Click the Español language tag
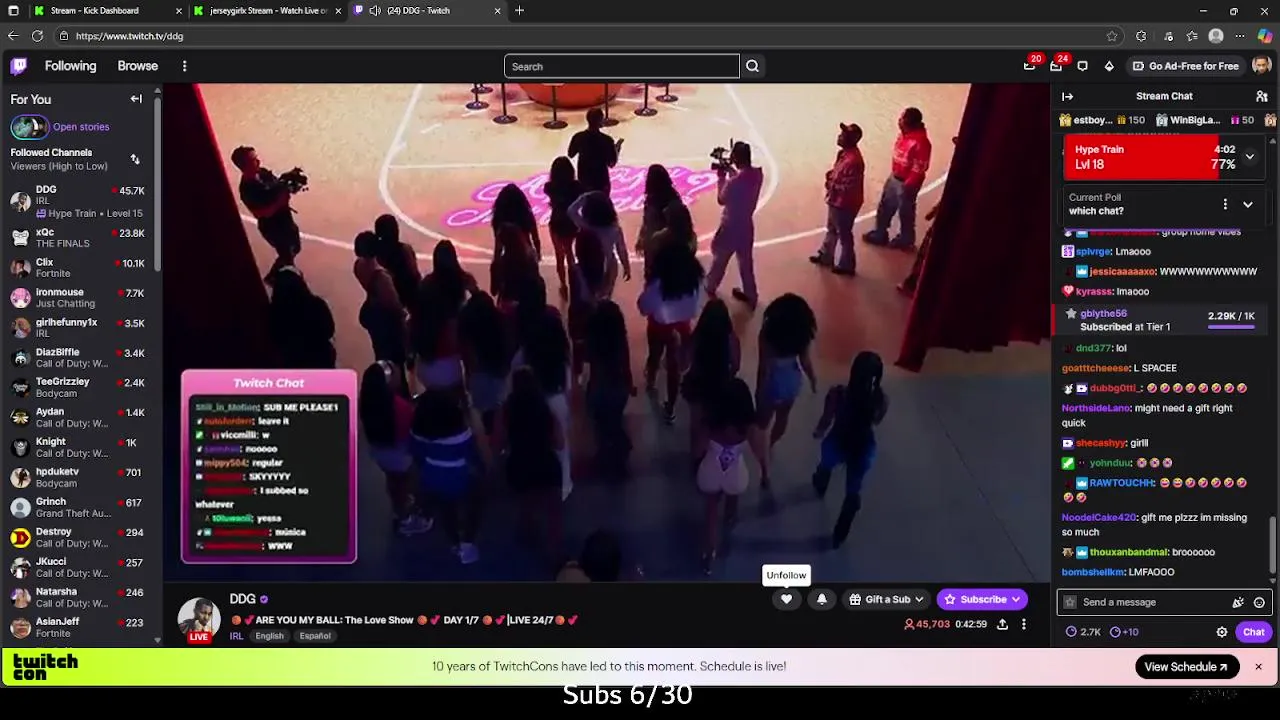 point(315,636)
